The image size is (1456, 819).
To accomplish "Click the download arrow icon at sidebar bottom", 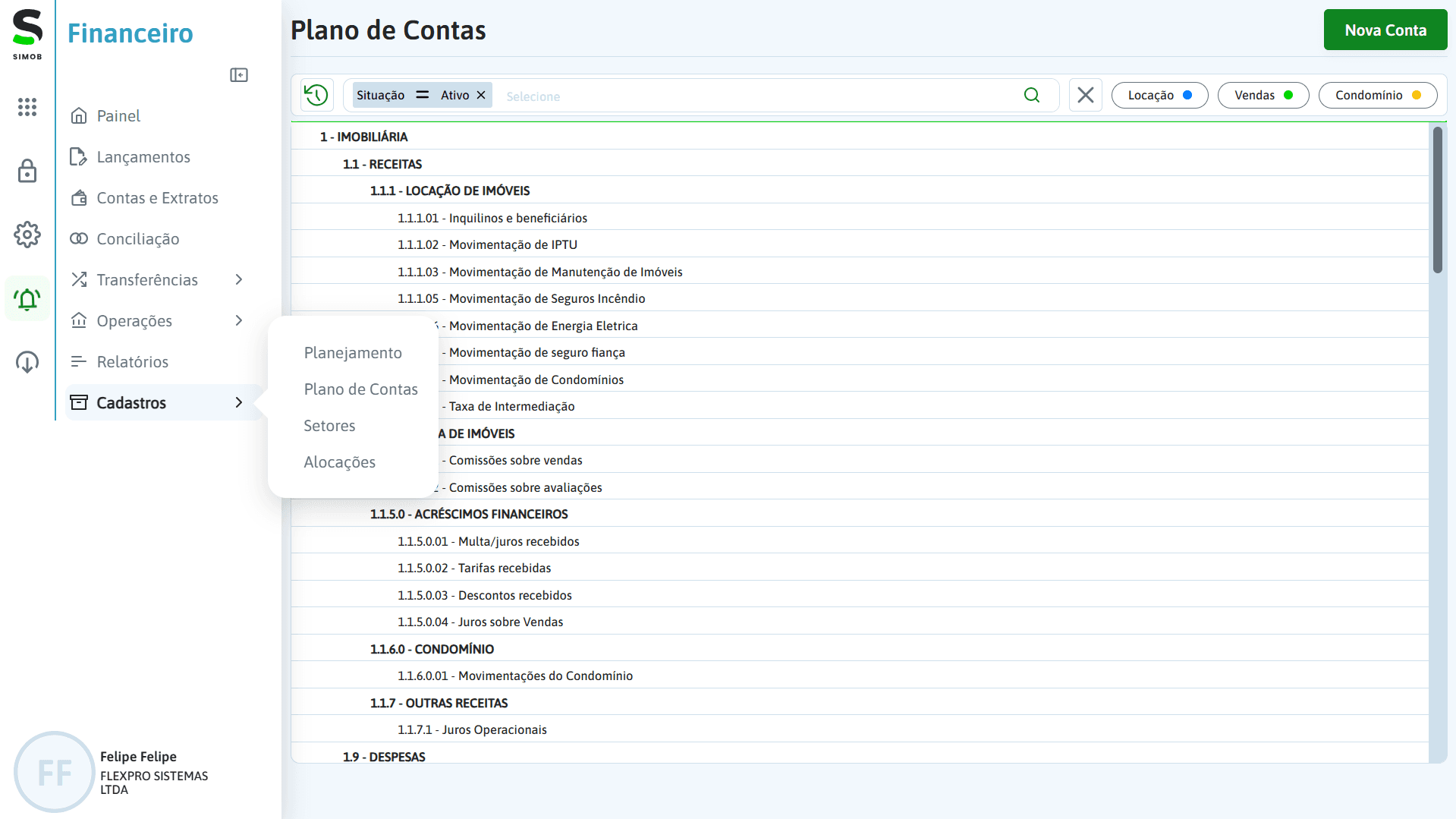I will pos(27,362).
